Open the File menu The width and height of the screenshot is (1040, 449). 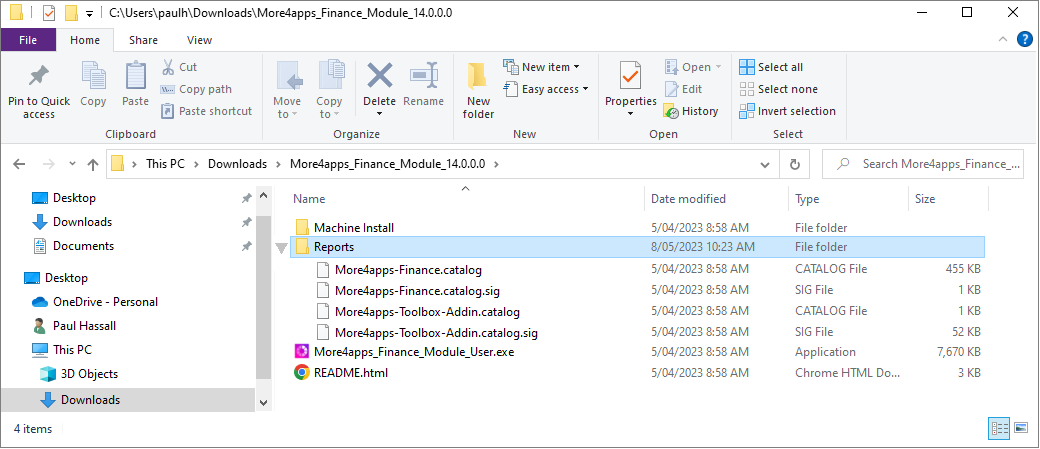click(28, 40)
